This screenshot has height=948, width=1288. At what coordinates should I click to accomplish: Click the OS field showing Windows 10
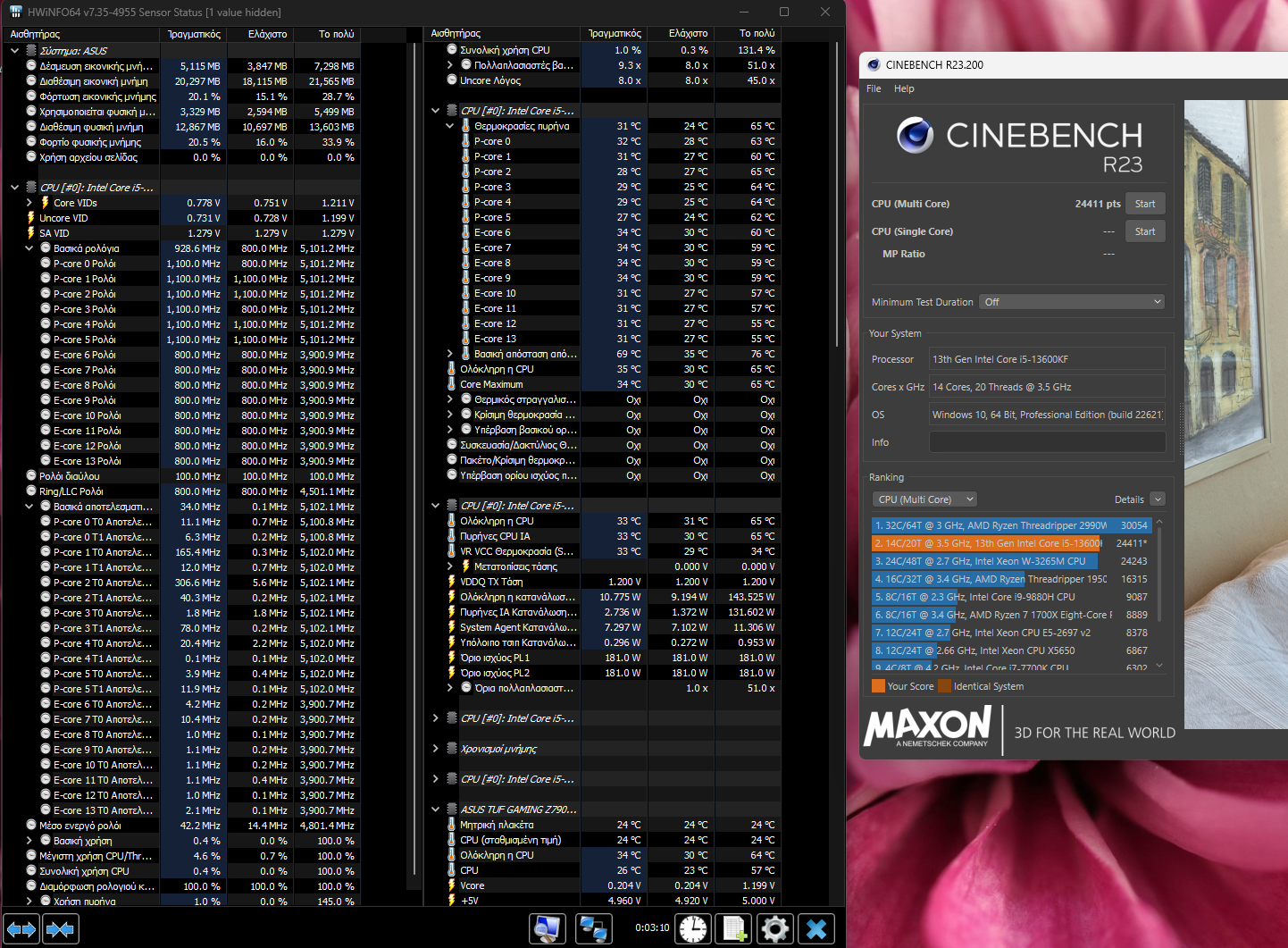pos(1047,415)
